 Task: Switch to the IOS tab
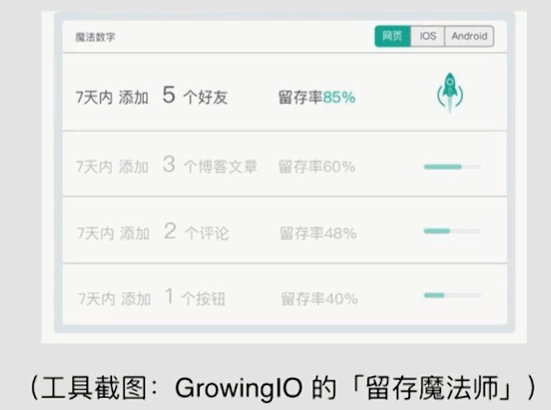coord(428,36)
